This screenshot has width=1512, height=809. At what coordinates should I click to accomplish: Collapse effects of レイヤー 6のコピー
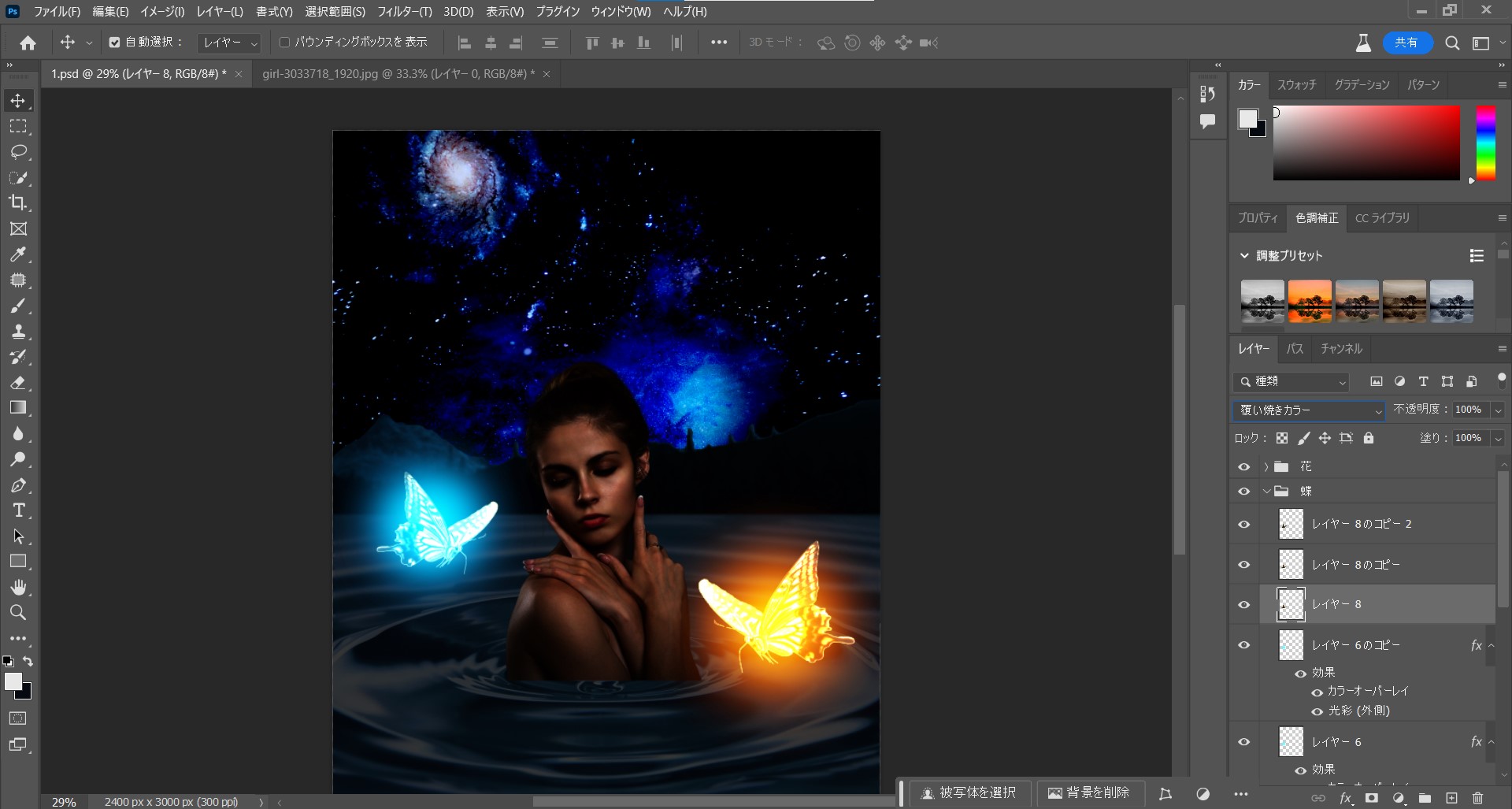[1491, 645]
